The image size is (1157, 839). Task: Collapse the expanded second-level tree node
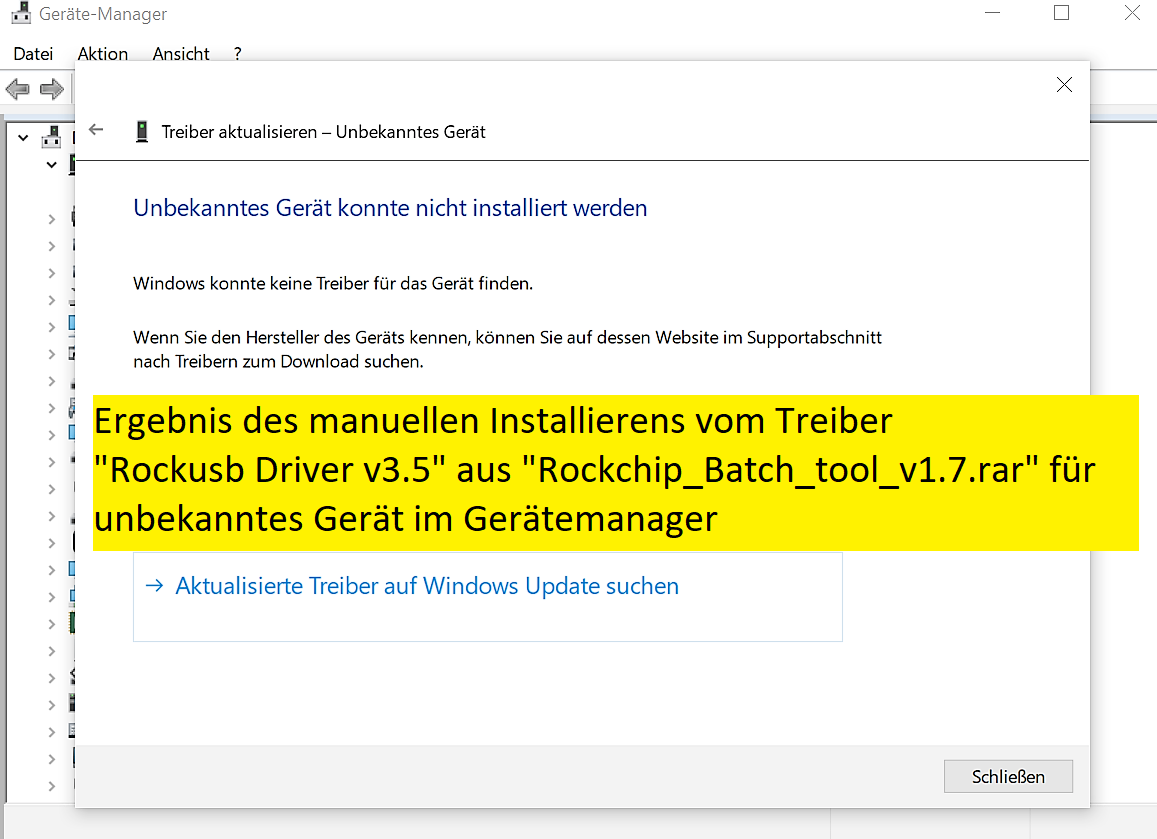point(52,165)
